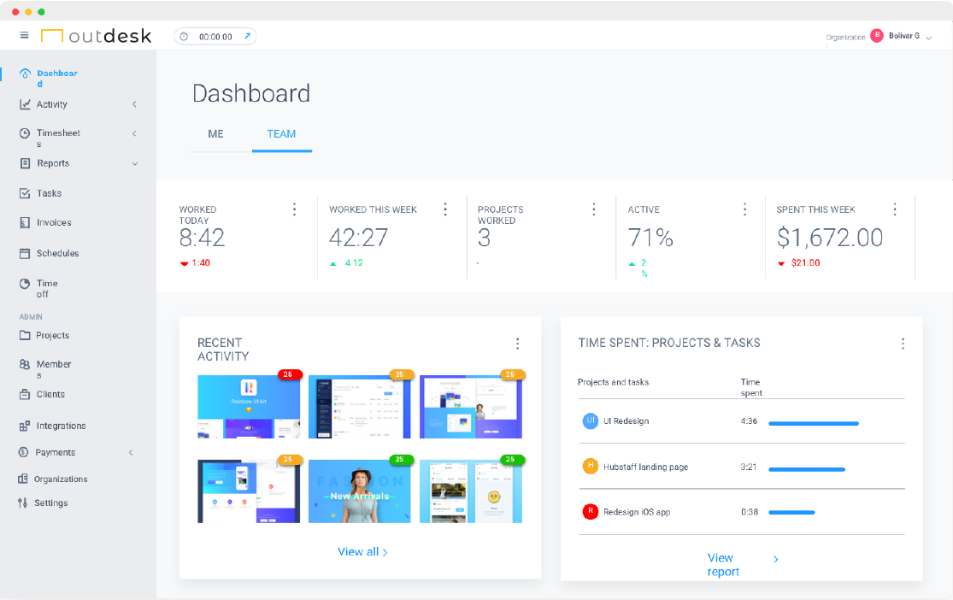Open Worked Today card options menu
The width and height of the screenshot is (953, 600).
(x=294, y=209)
